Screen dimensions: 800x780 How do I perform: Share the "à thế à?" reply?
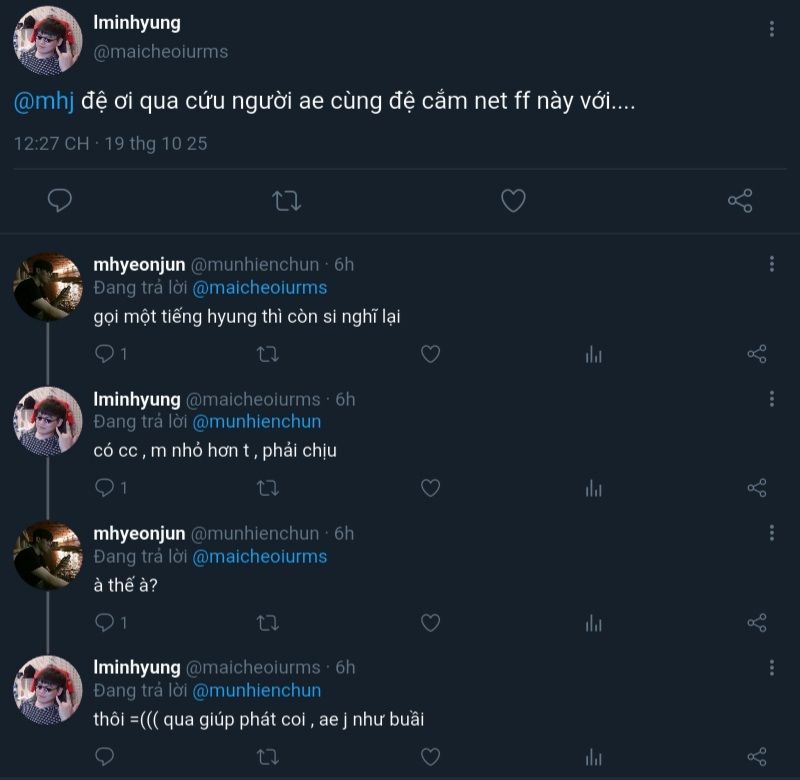757,623
